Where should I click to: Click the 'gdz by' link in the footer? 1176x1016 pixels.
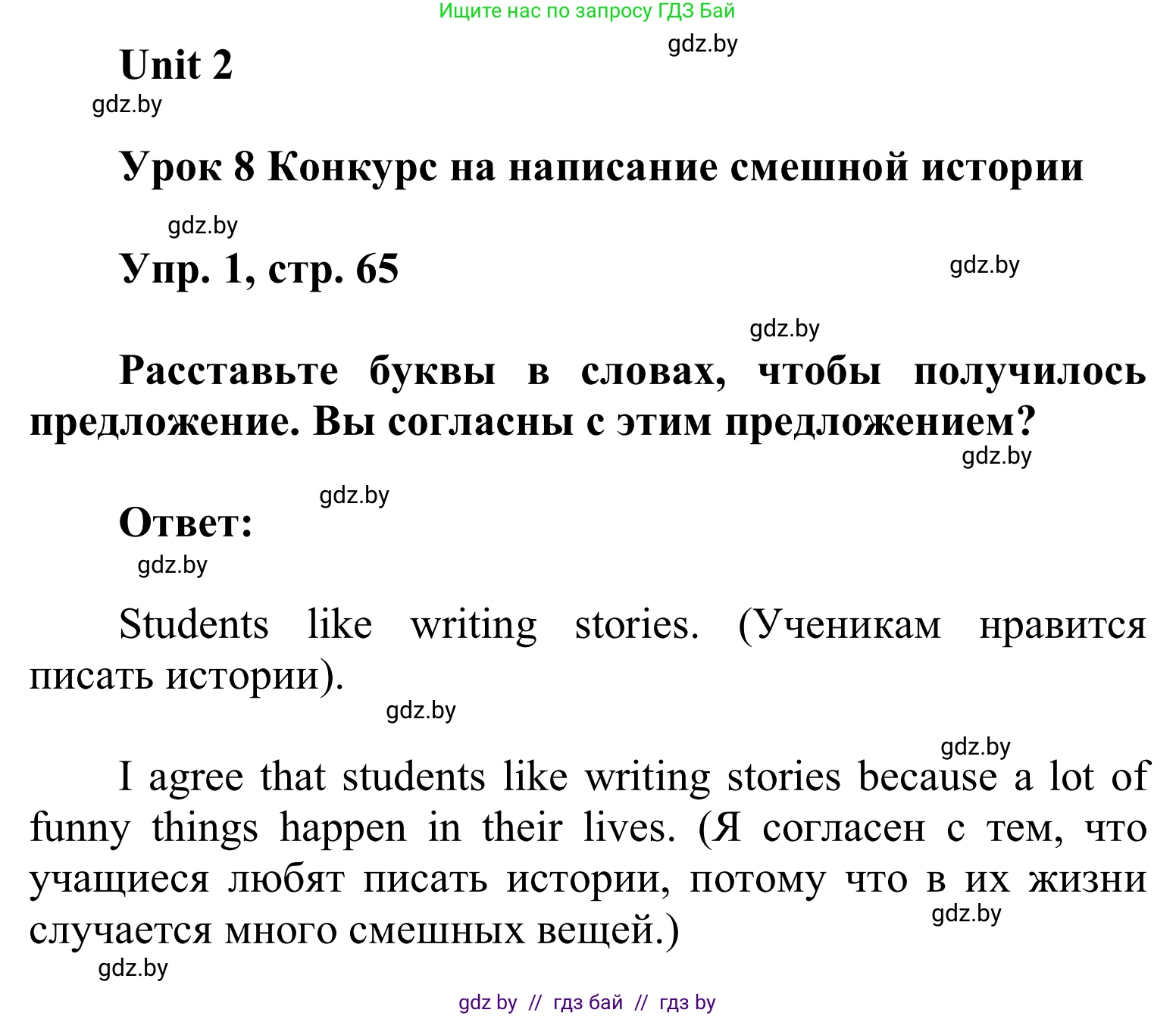489,1002
